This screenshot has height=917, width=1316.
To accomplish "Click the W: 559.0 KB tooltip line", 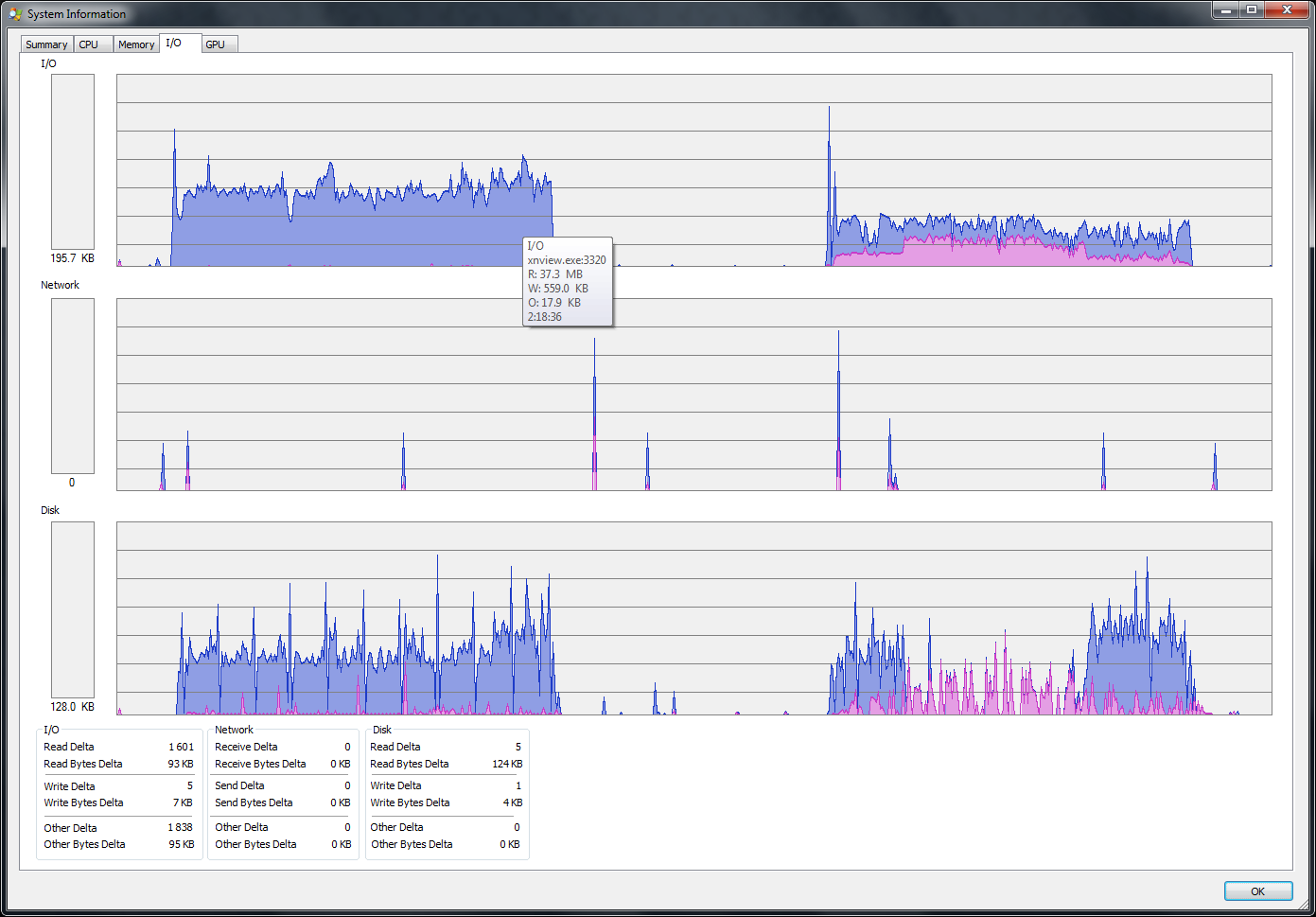I will tap(558, 289).
